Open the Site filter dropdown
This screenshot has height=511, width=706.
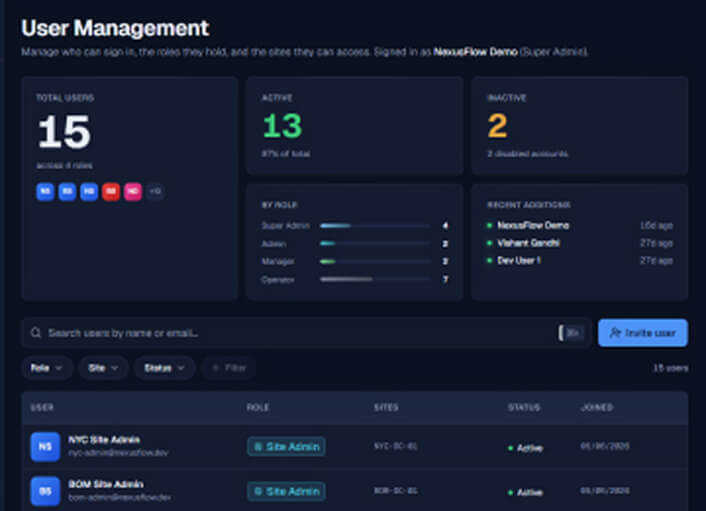[104, 368]
